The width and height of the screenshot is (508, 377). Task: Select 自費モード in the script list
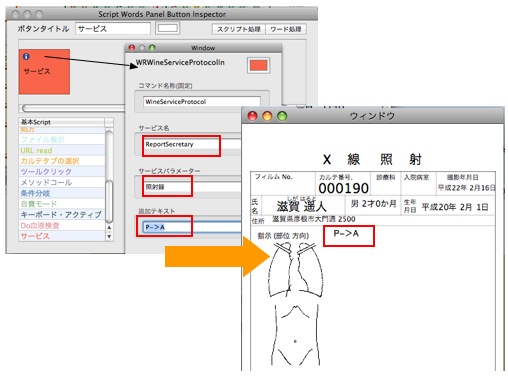pyautogui.click(x=62, y=204)
